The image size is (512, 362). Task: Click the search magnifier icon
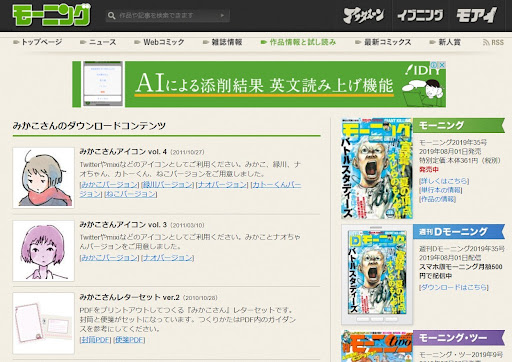(x=112, y=15)
